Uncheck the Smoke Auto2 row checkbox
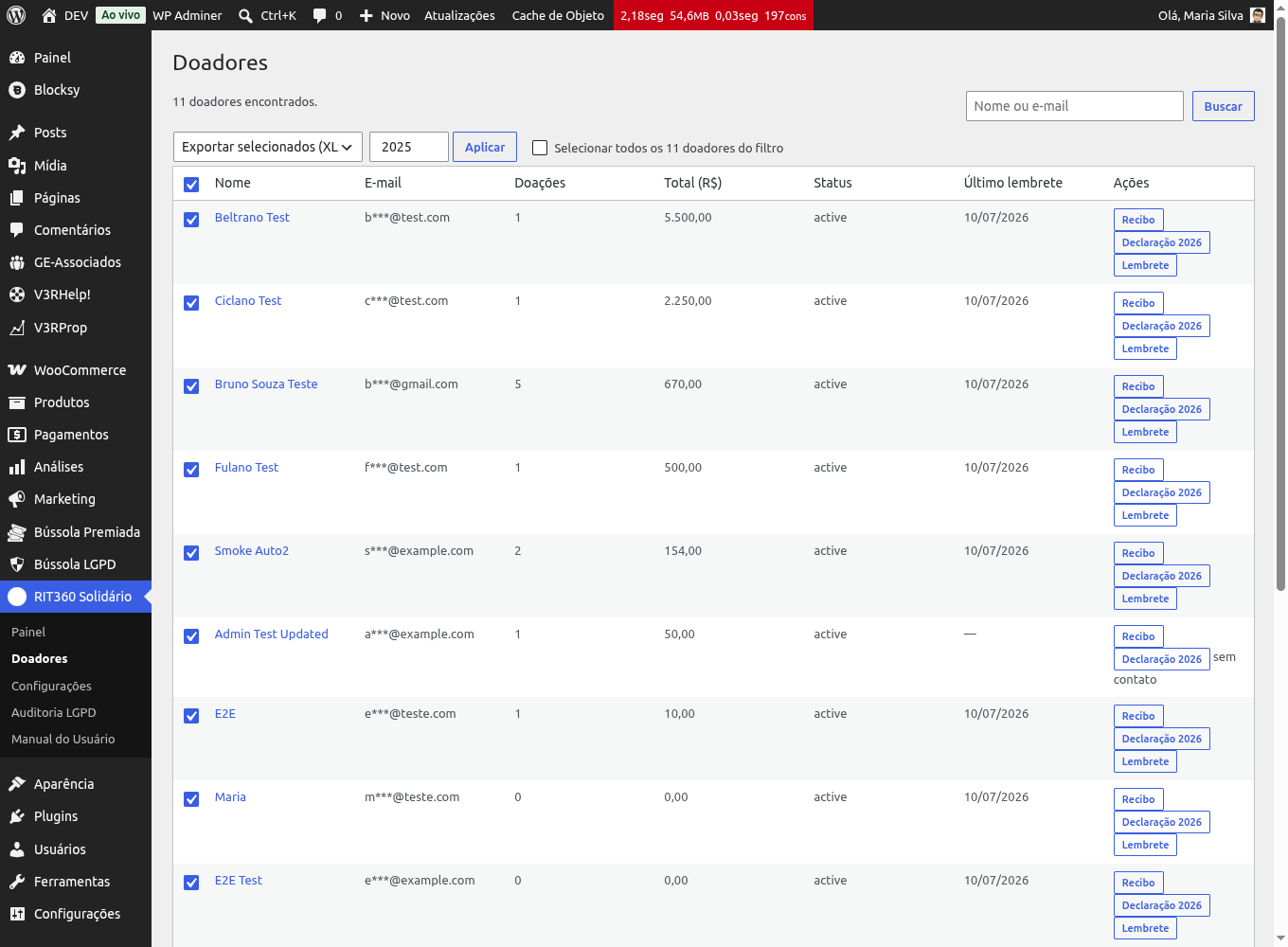 [191, 553]
